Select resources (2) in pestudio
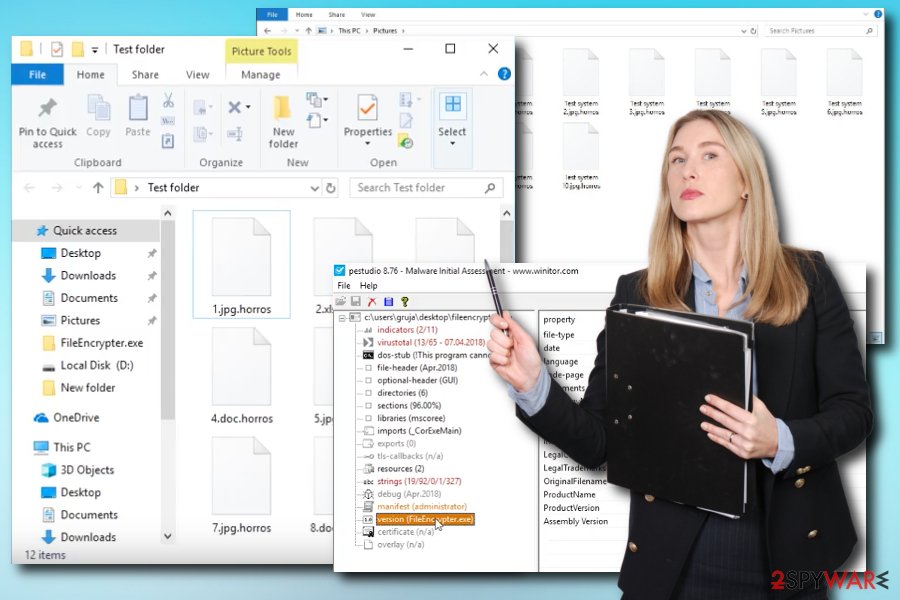 [x=401, y=469]
